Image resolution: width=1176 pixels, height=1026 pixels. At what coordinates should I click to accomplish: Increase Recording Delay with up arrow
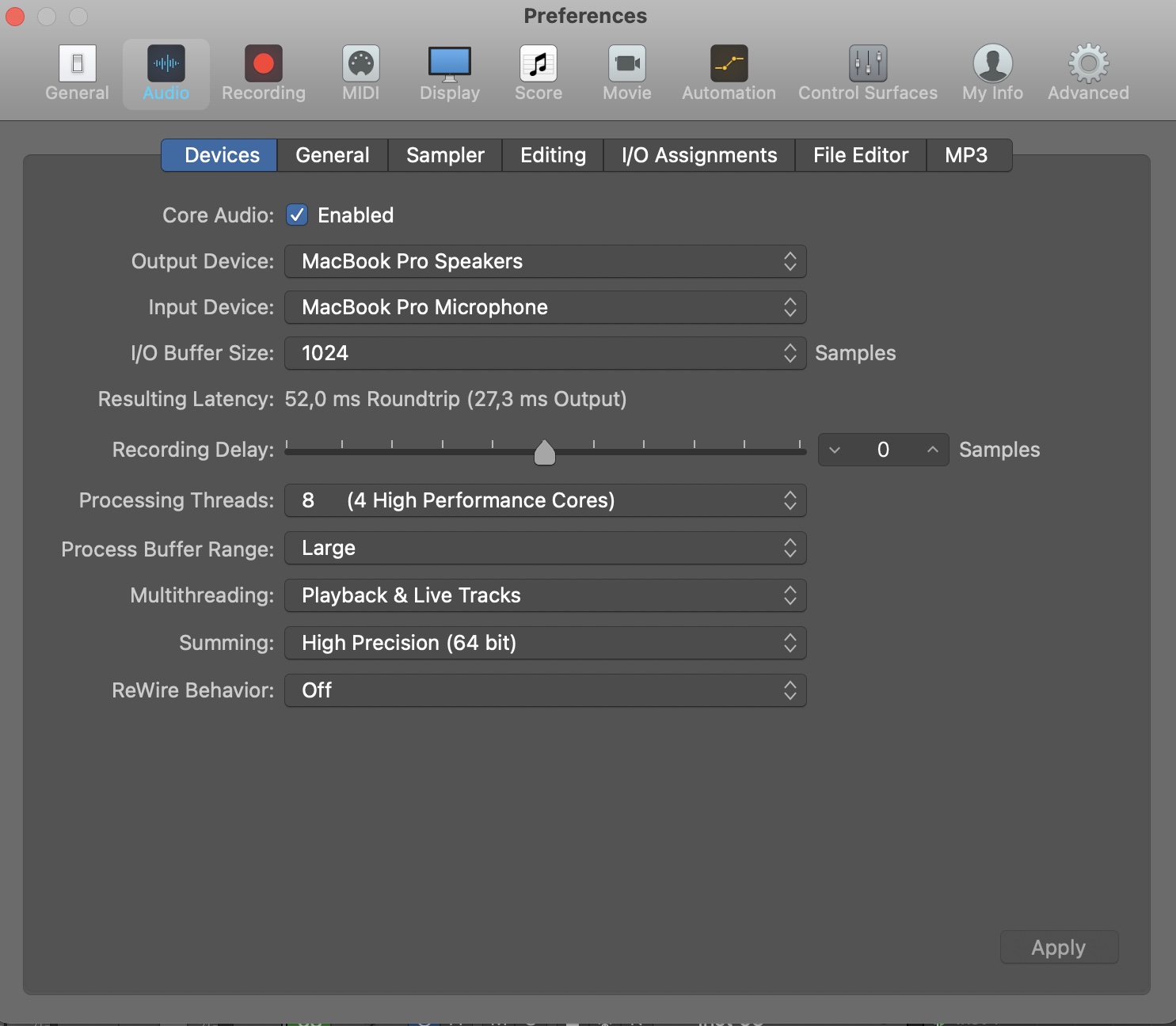pyautogui.click(x=933, y=450)
